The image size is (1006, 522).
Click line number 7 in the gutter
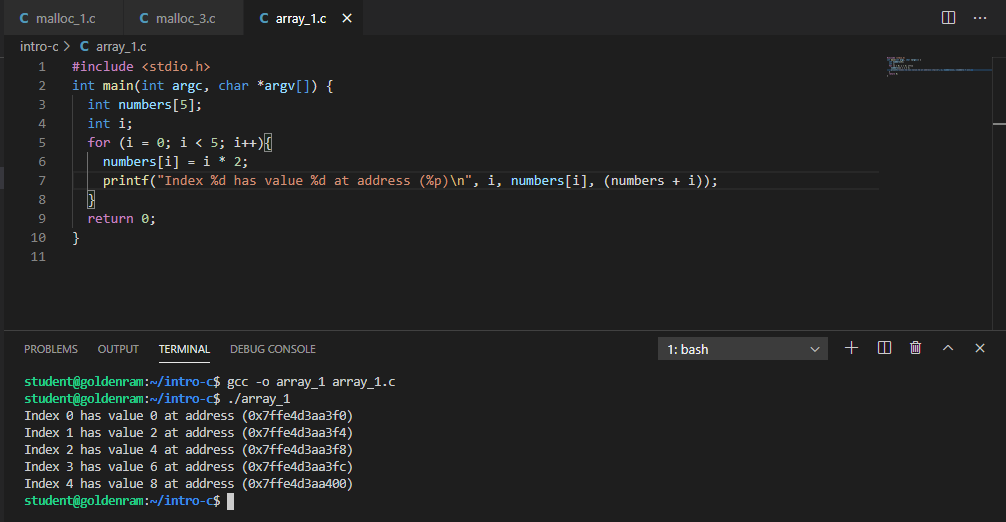point(42,181)
